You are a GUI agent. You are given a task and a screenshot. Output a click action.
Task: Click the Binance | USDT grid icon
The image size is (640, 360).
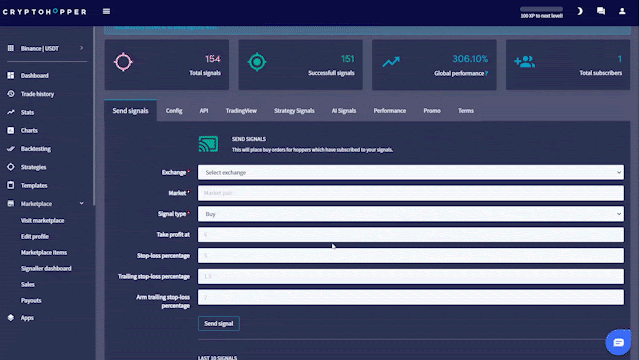click(x=11, y=48)
